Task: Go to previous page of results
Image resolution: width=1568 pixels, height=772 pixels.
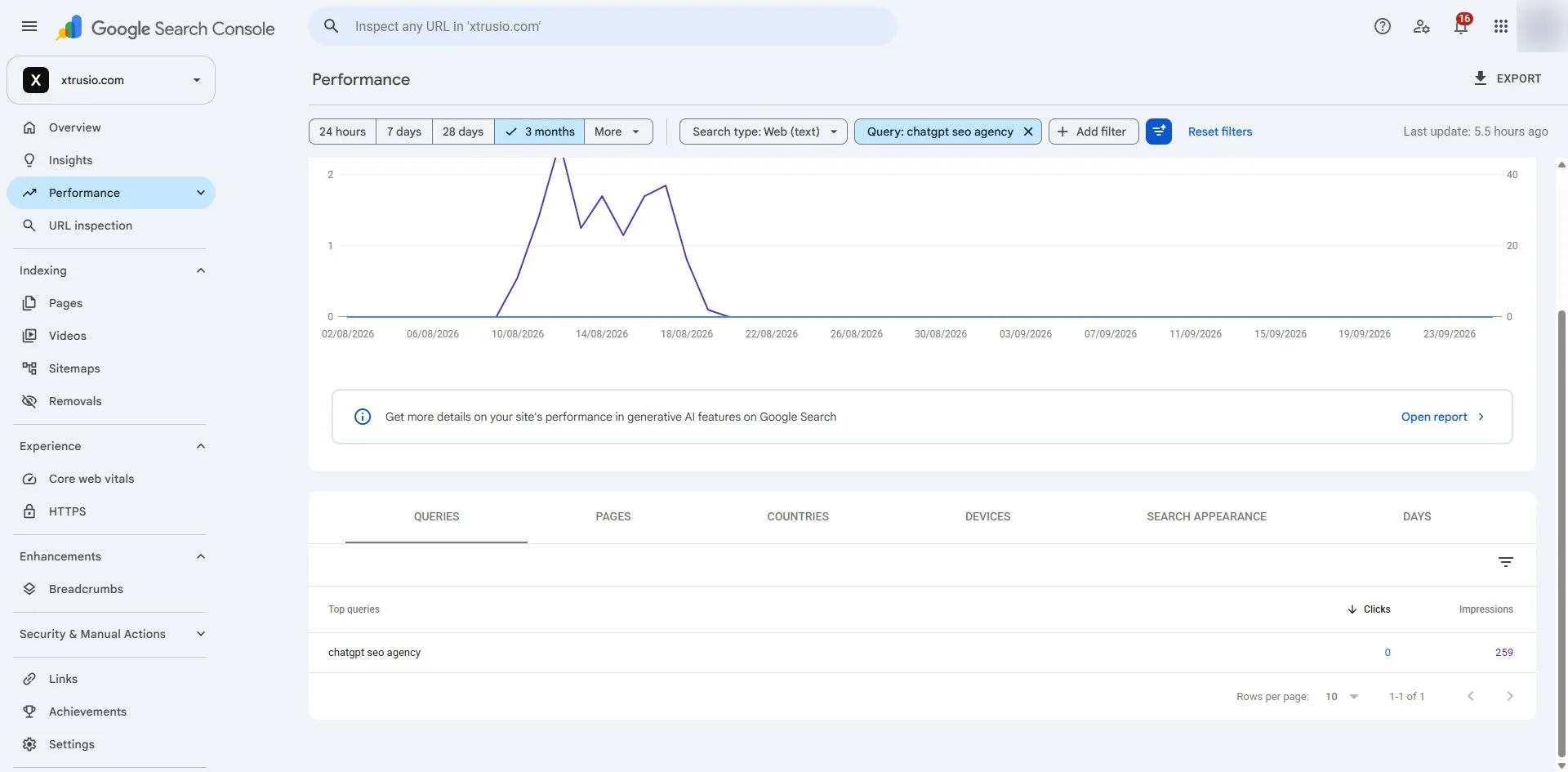Action: pos(1470,696)
